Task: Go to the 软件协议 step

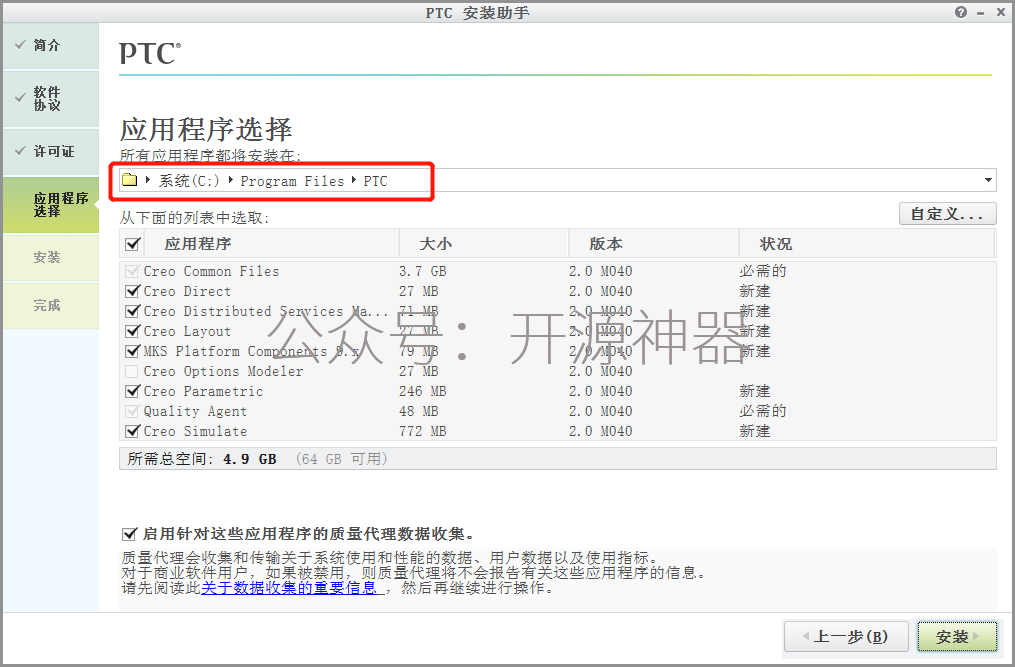Action: (50, 99)
